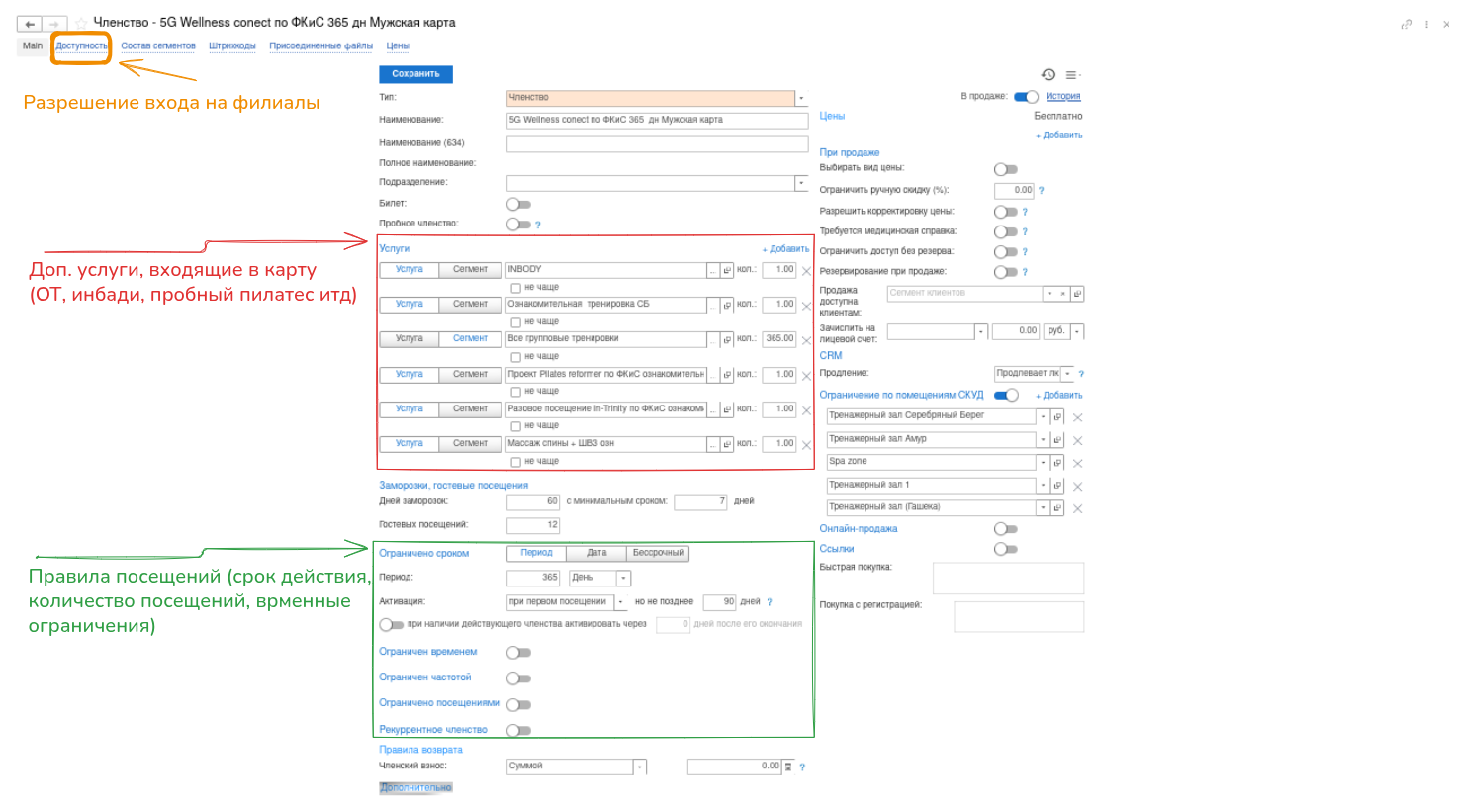1459x812 pixels.
Task: Click help icon next to Пробное членство
Action: click(538, 226)
